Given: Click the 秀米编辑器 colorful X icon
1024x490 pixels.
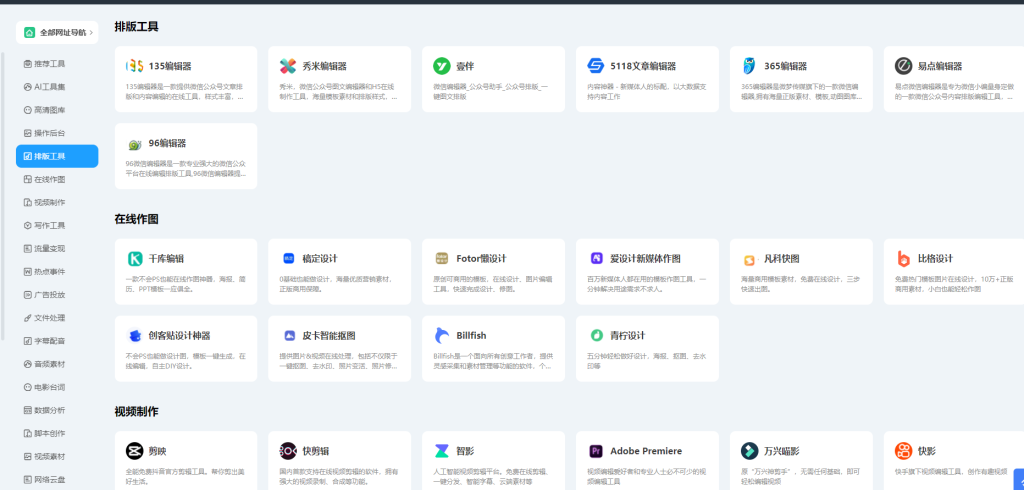Looking at the screenshot, I should 288,66.
